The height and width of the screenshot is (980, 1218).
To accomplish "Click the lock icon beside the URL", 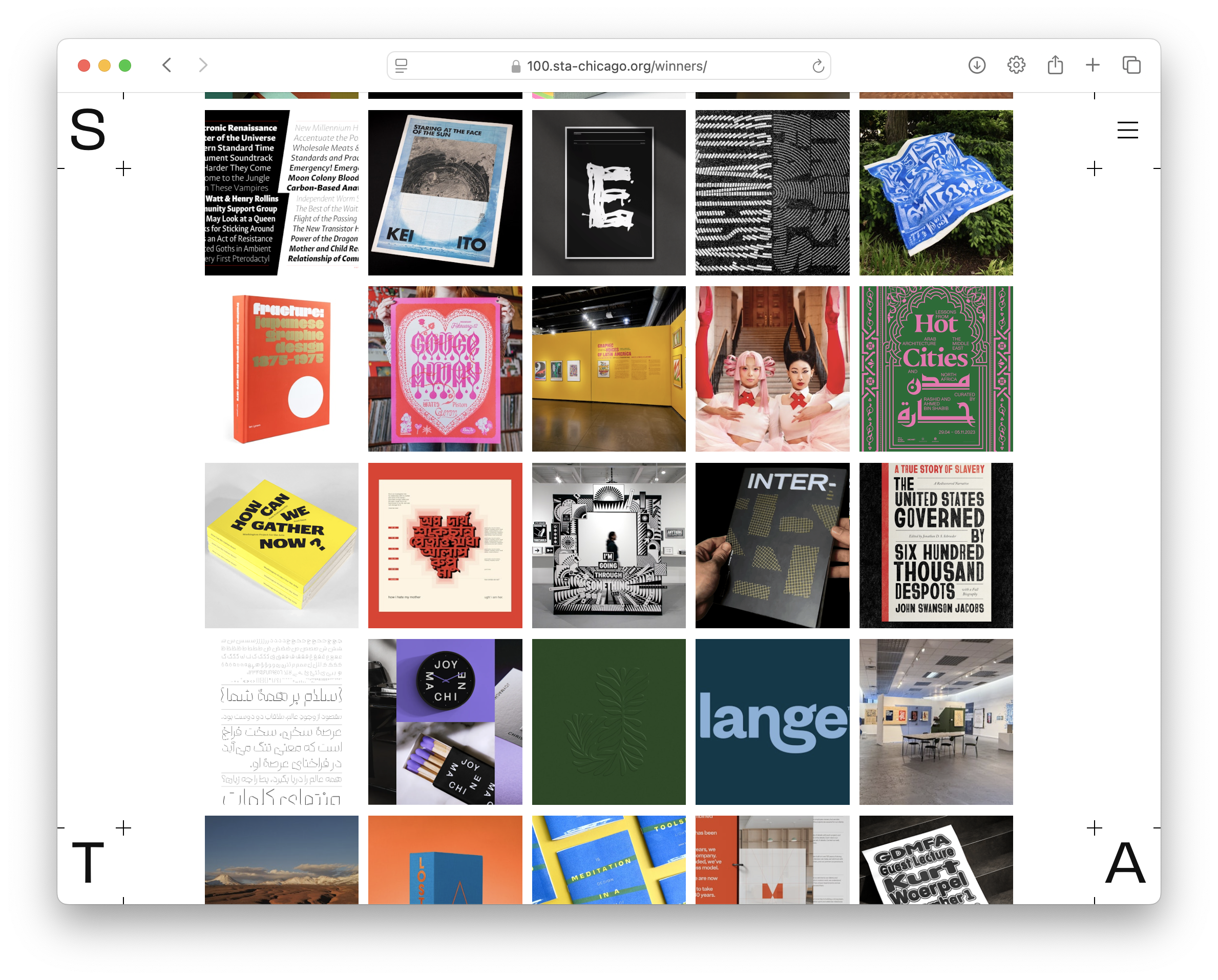I will click(515, 67).
